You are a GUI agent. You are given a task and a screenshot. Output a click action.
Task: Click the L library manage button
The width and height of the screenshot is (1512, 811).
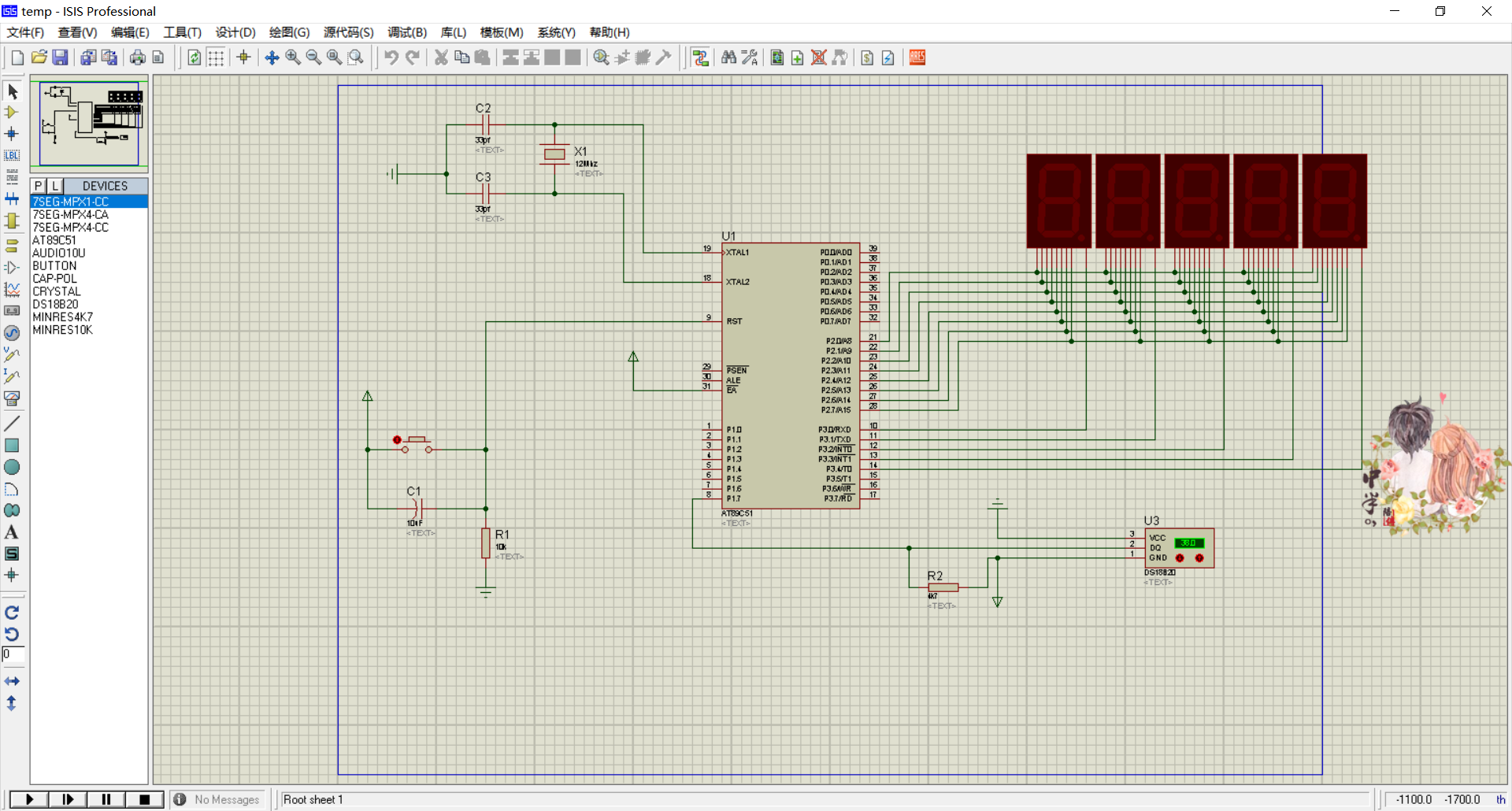click(55, 186)
